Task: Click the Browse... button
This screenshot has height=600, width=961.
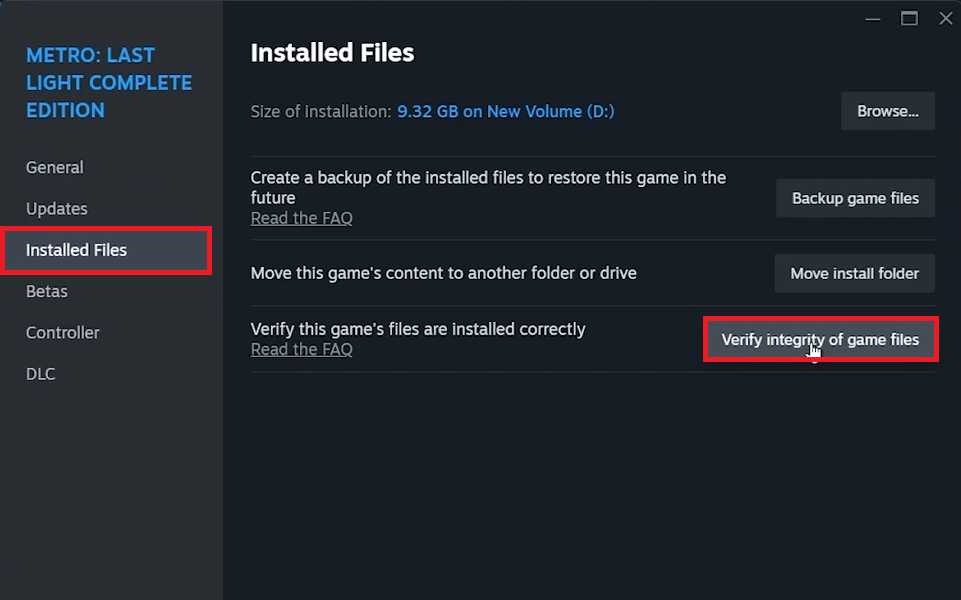Action: pyautogui.click(x=887, y=111)
